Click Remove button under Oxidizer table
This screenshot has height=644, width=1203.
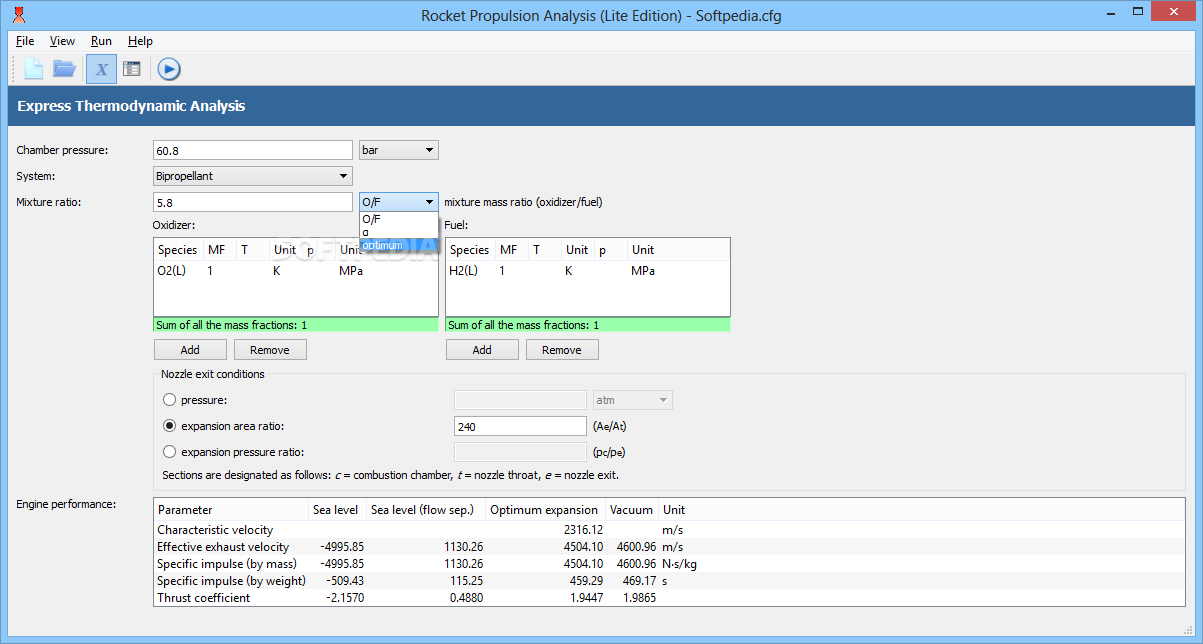(x=270, y=350)
